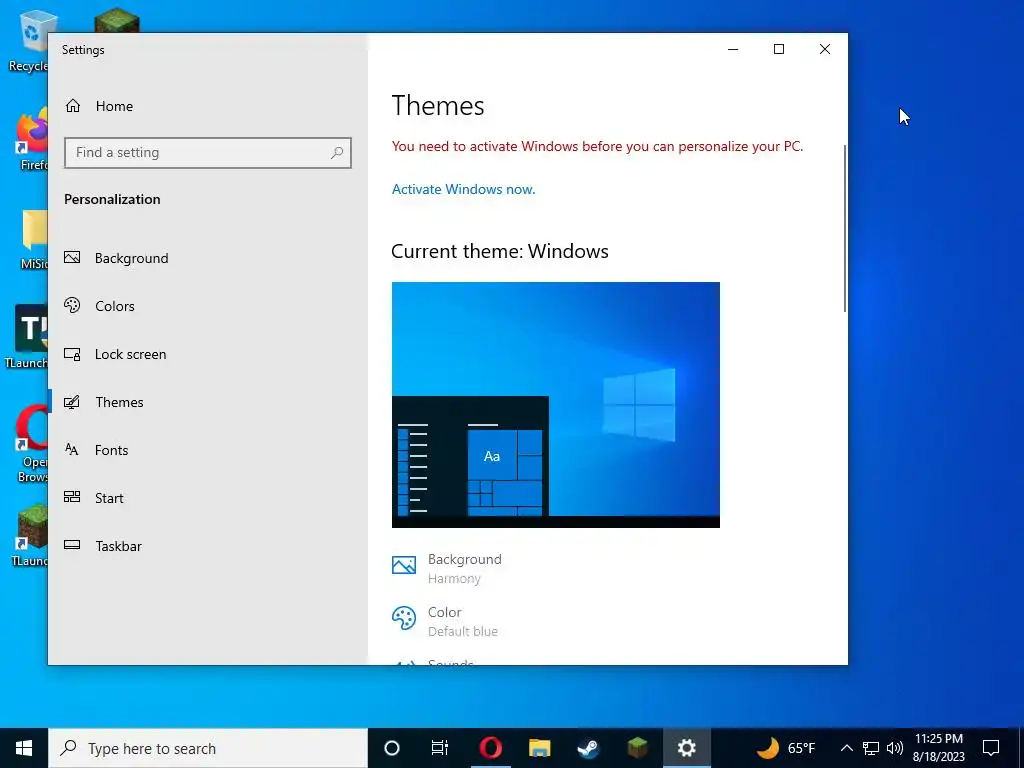Open the volume control in tray
The image size is (1024, 768).
tap(895, 748)
